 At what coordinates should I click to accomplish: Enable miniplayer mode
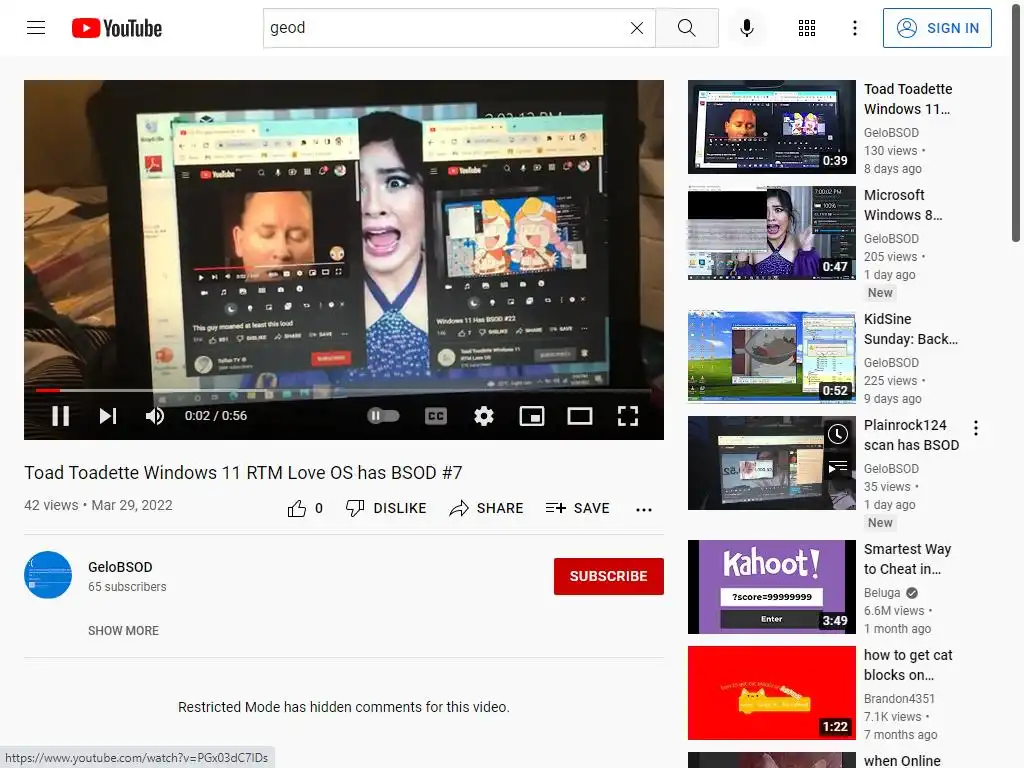point(532,416)
